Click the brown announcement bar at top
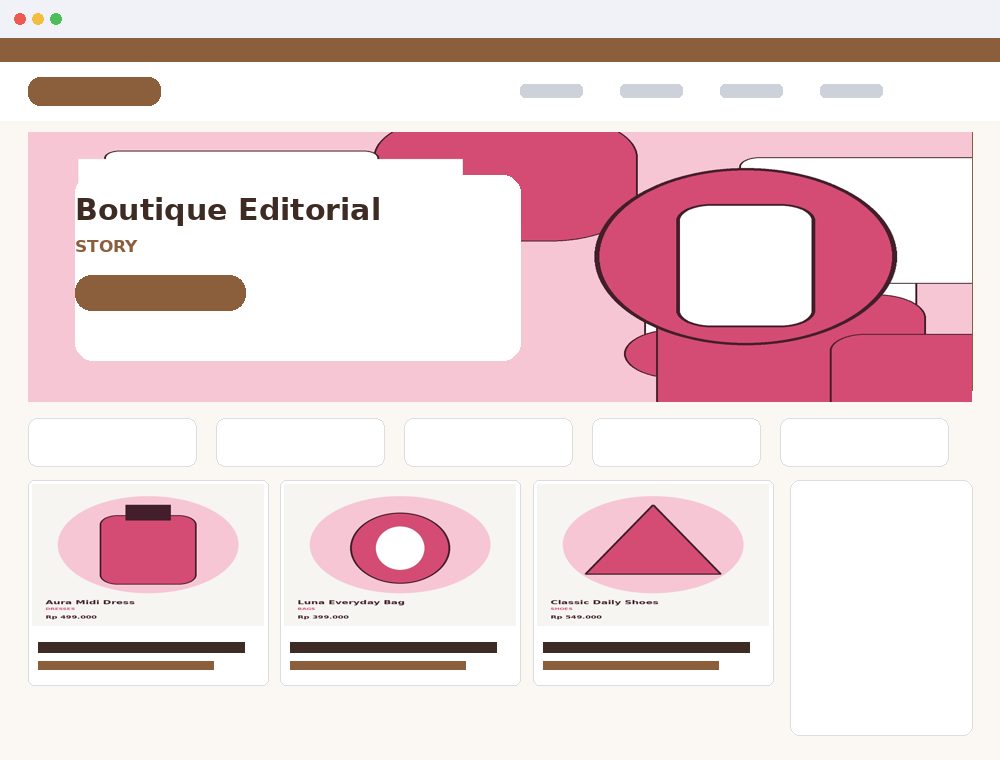The width and height of the screenshot is (1000, 760). pos(500,50)
